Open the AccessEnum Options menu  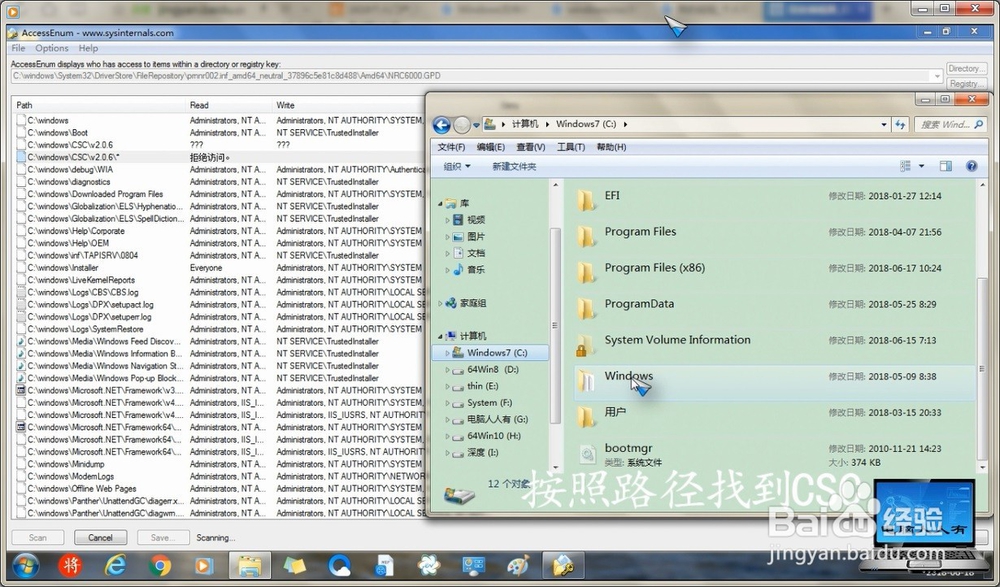[x=52, y=48]
